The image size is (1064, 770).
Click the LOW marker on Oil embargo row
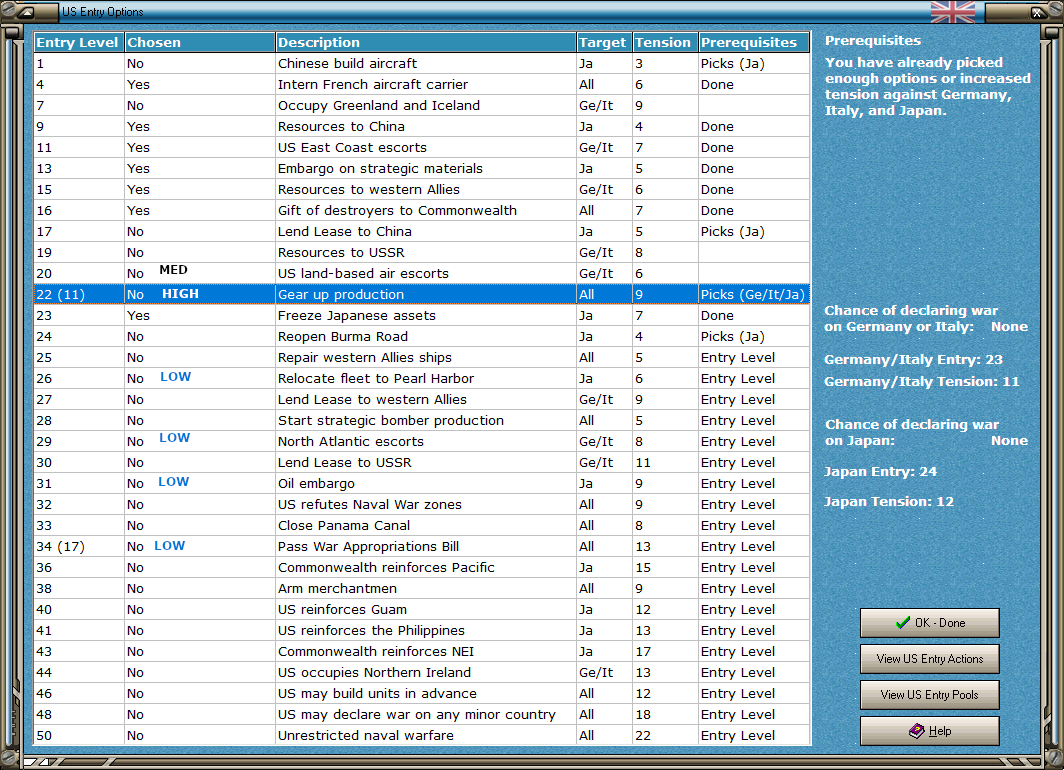point(174,482)
